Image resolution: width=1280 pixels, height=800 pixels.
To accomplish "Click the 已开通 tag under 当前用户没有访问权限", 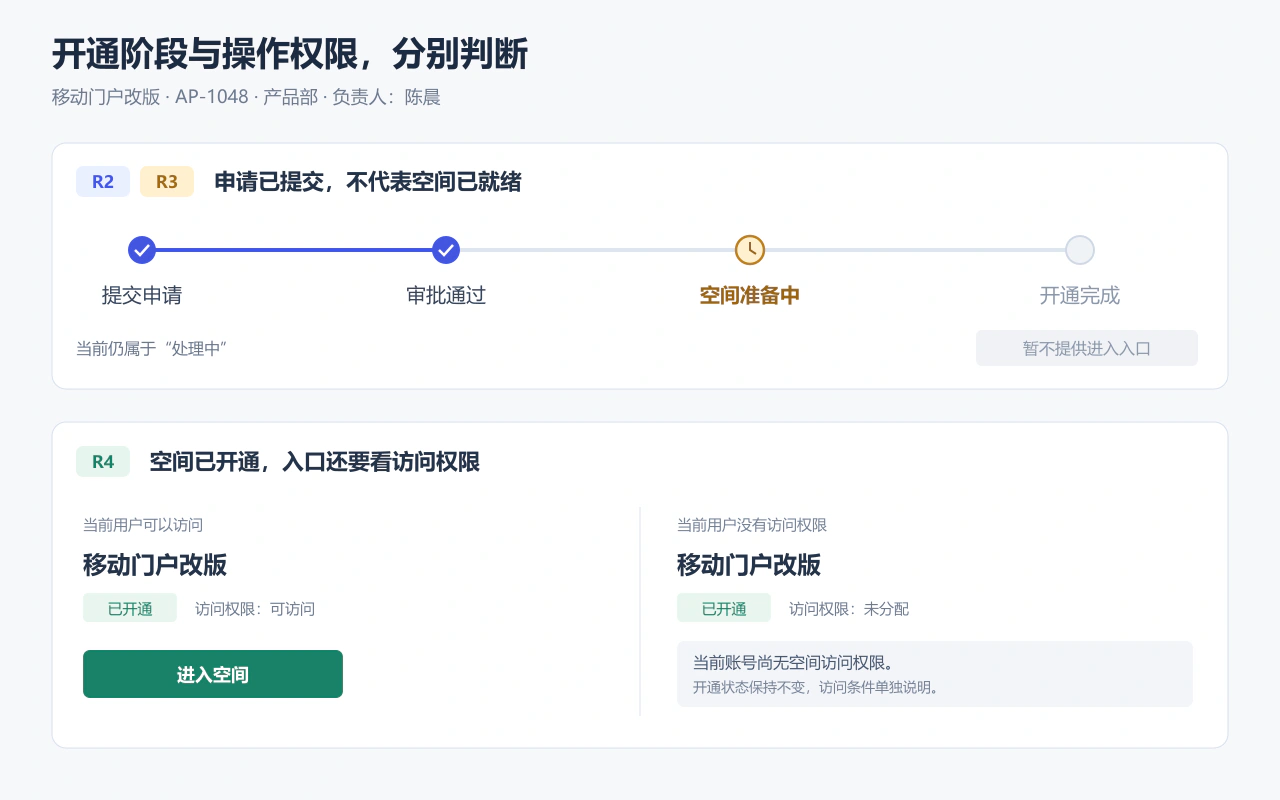I will [x=724, y=608].
